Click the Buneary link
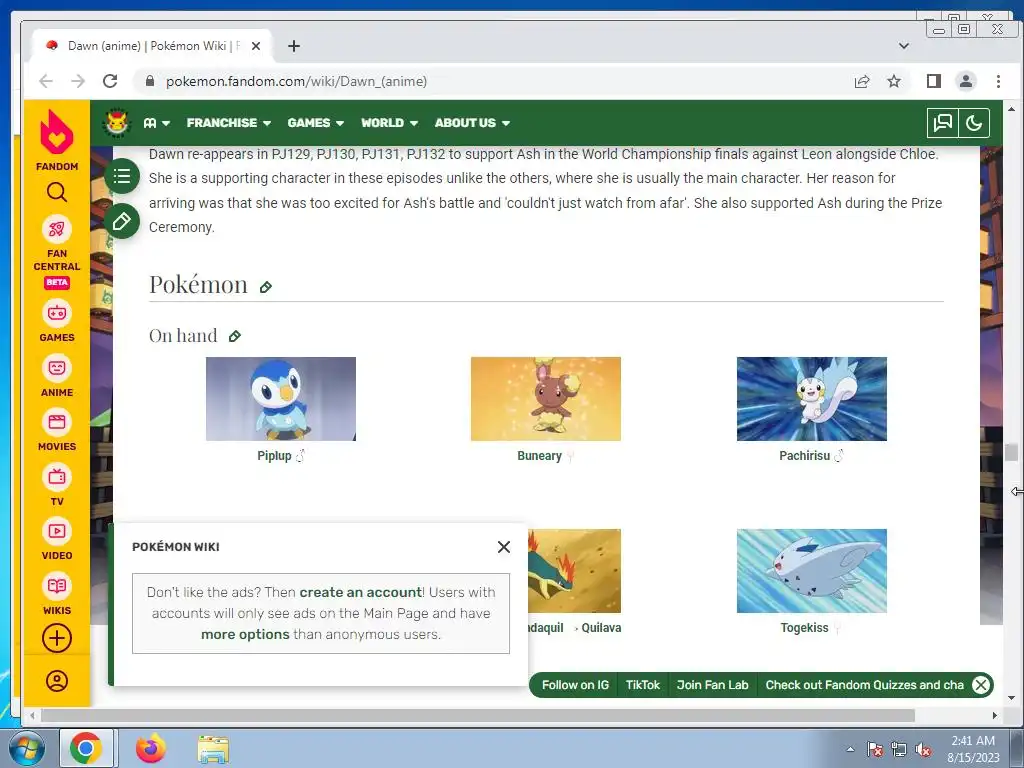 [539, 456]
